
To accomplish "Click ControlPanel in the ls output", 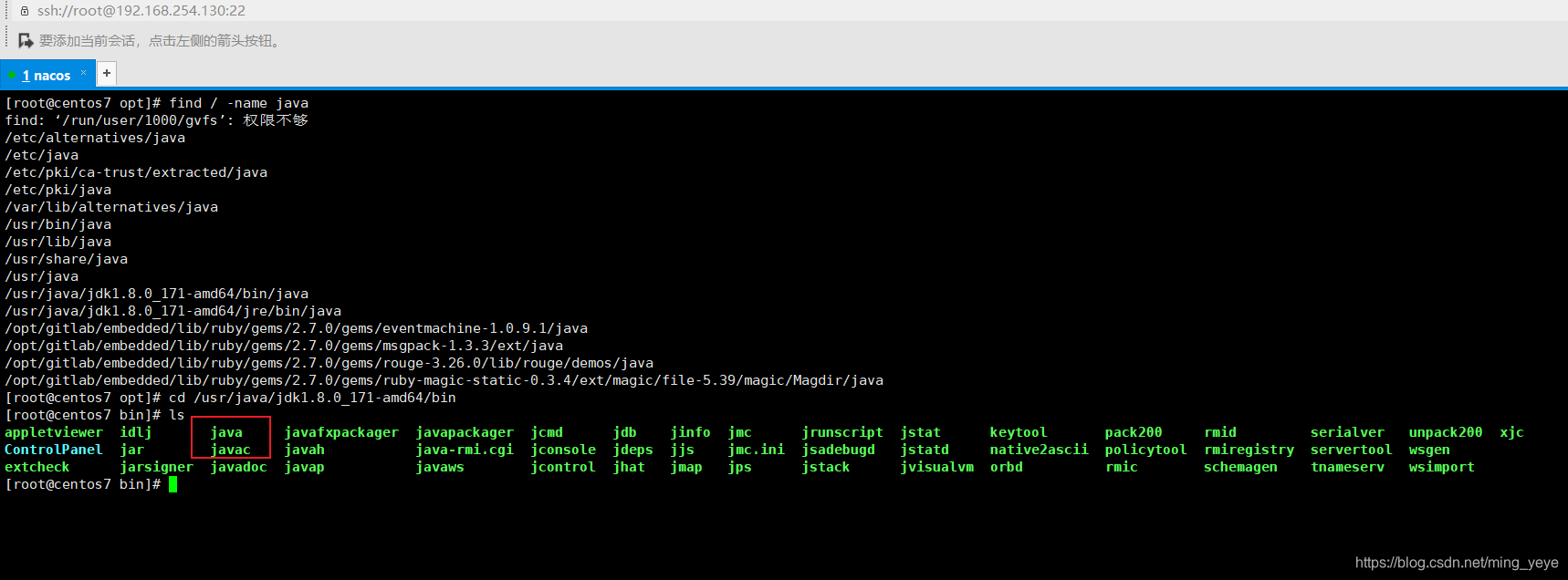I will tap(54, 450).
